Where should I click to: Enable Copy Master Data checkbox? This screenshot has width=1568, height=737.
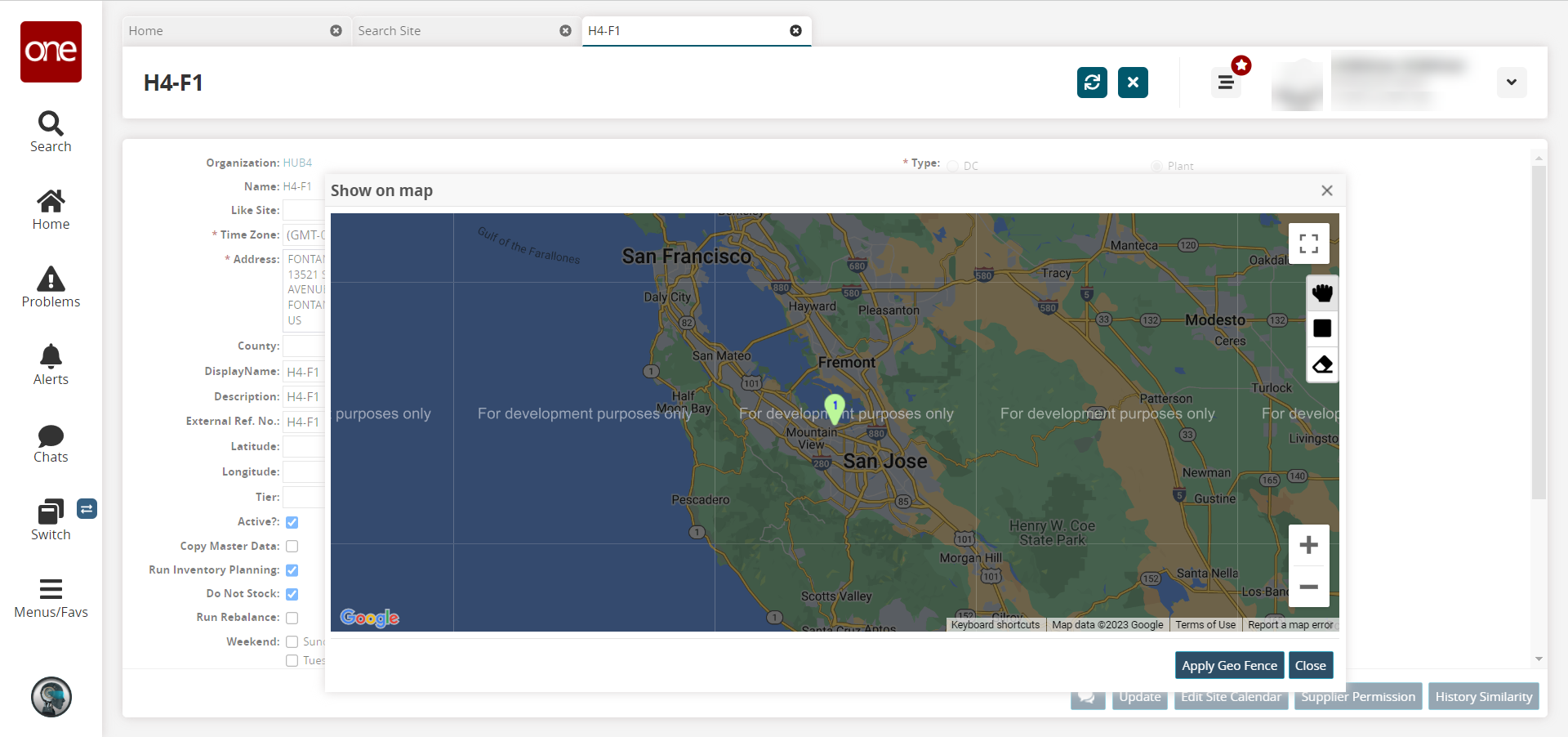click(x=292, y=546)
